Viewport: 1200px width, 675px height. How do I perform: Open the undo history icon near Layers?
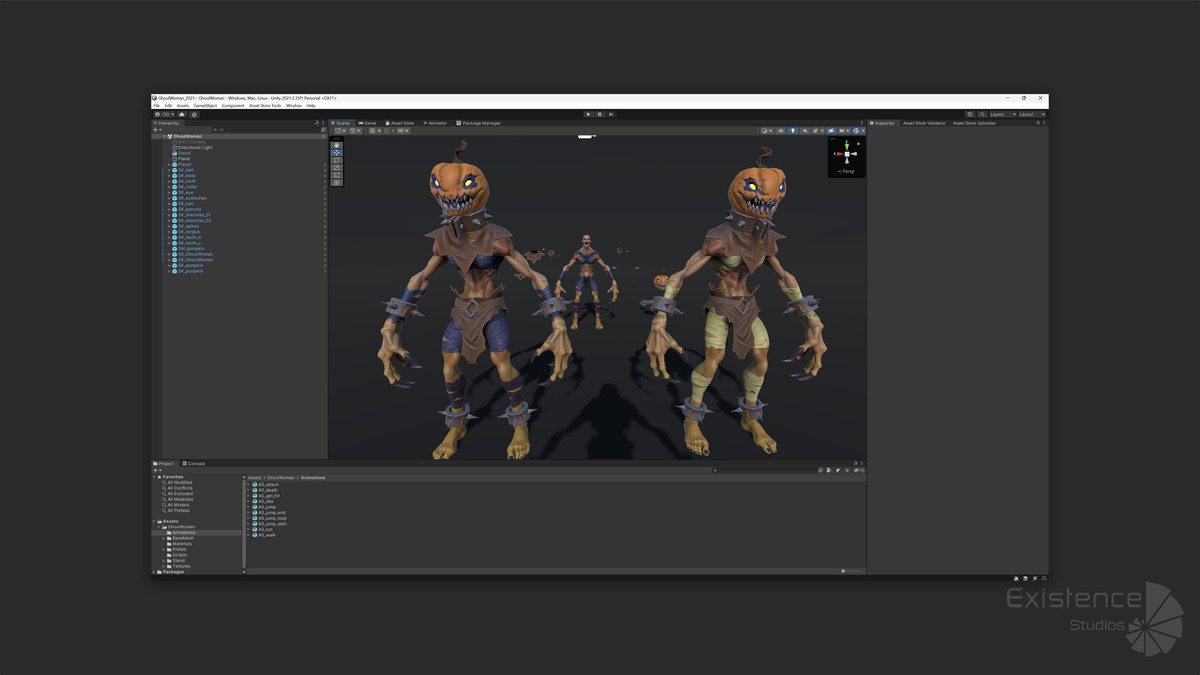970,114
